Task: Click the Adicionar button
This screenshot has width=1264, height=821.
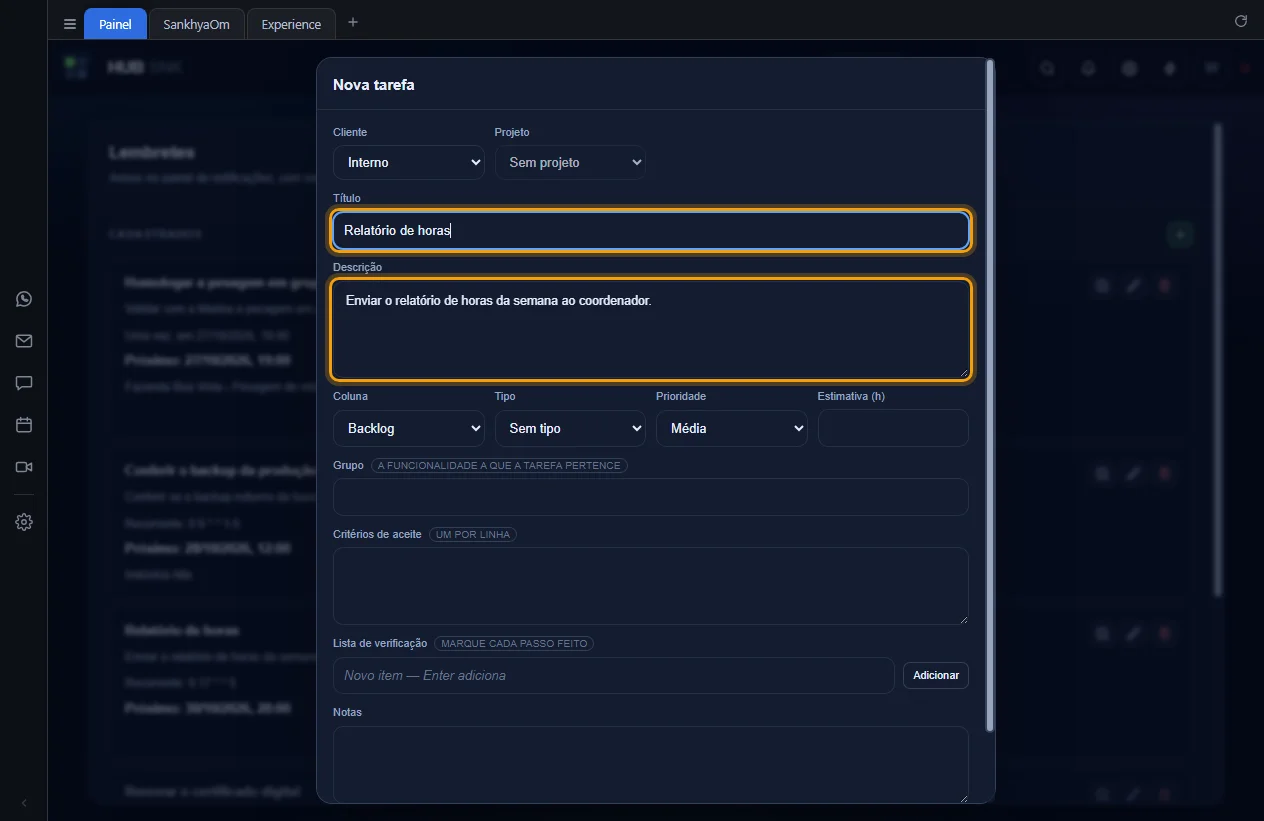Action: pyautogui.click(x=936, y=675)
